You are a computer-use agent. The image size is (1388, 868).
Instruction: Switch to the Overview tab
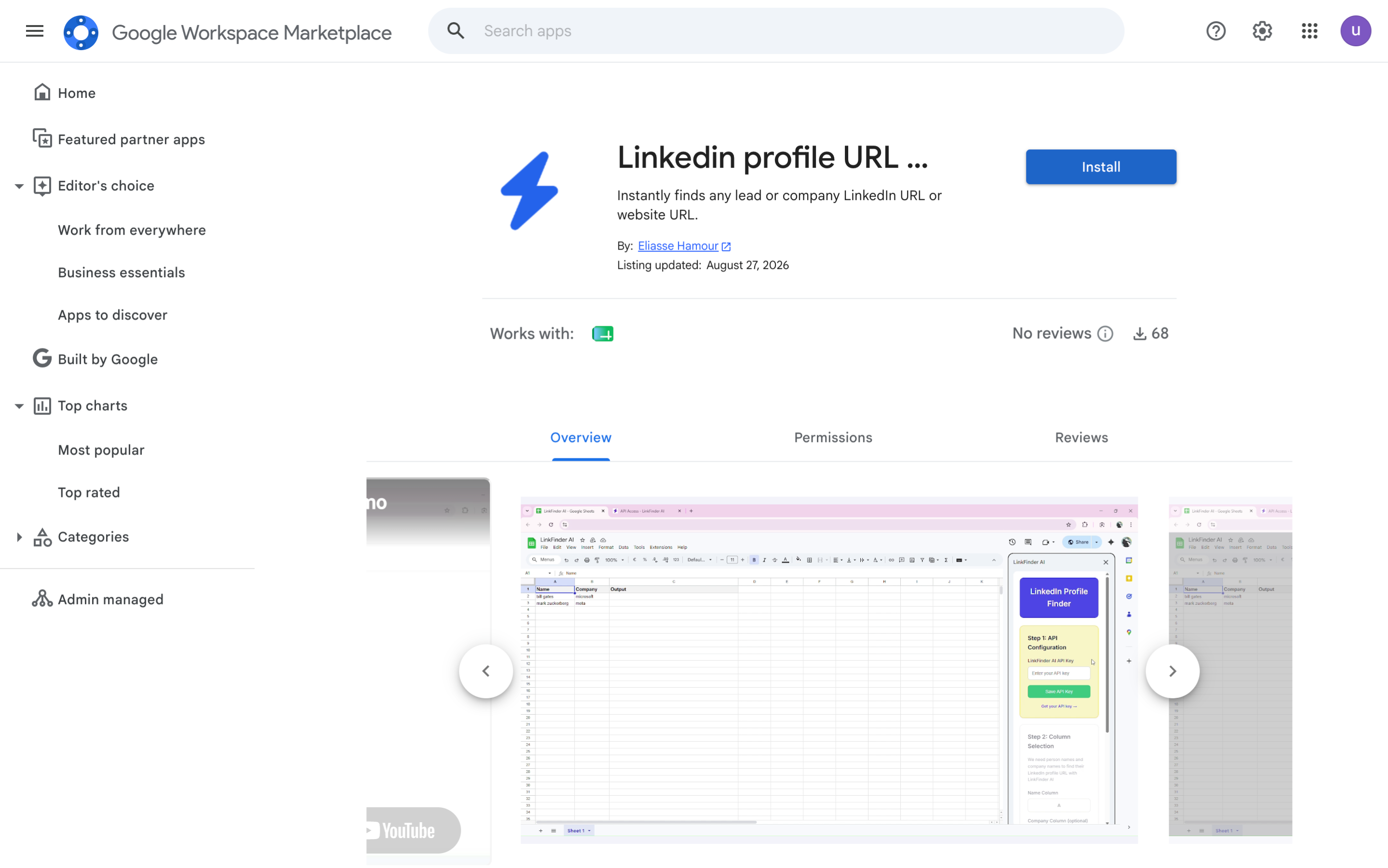click(x=580, y=438)
